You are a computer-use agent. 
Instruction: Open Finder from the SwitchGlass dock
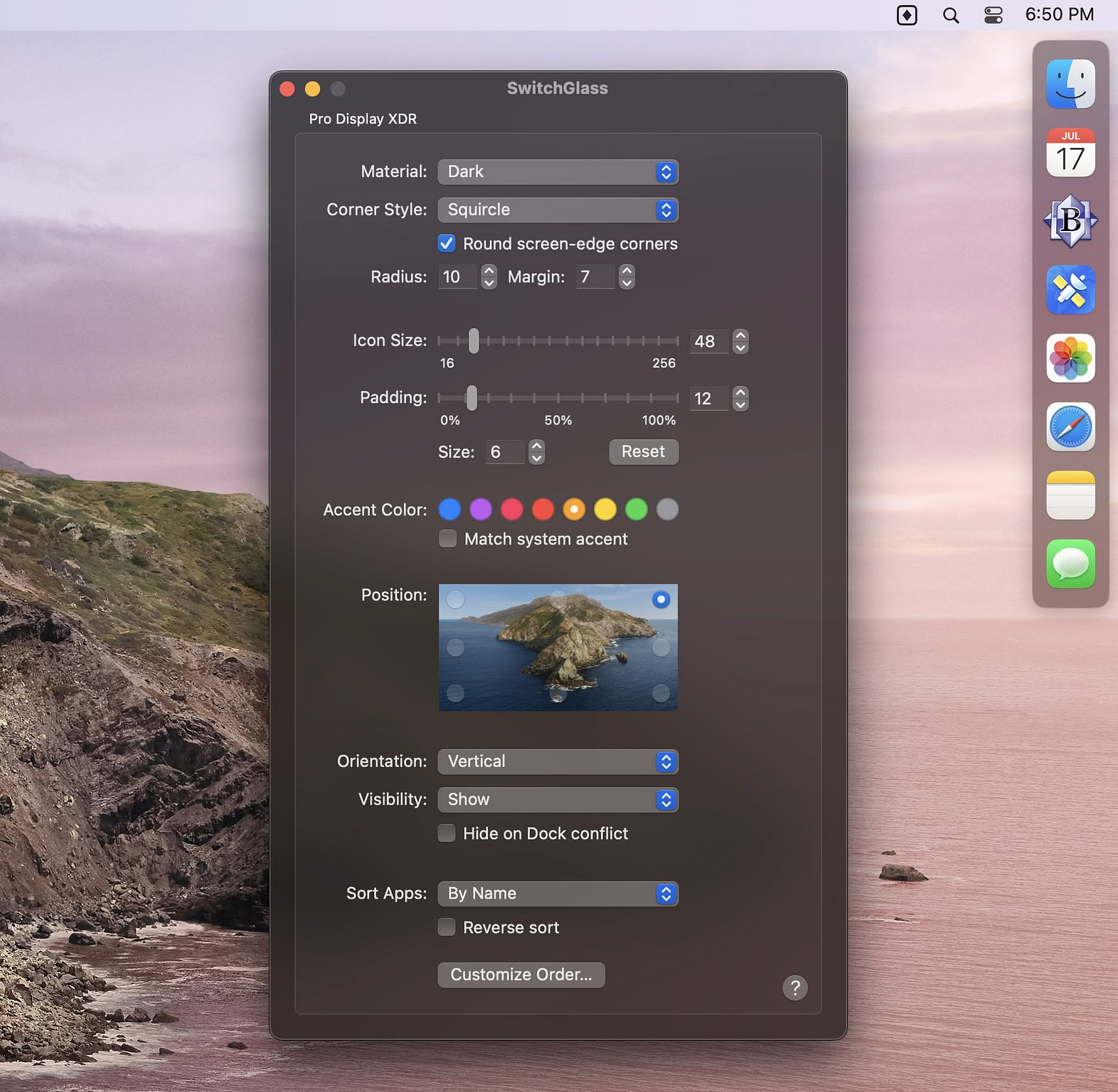tap(1070, 84)
